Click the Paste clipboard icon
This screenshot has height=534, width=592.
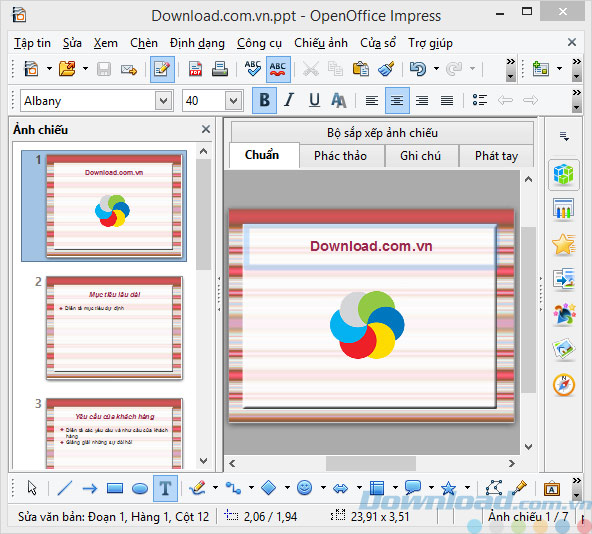361,69
